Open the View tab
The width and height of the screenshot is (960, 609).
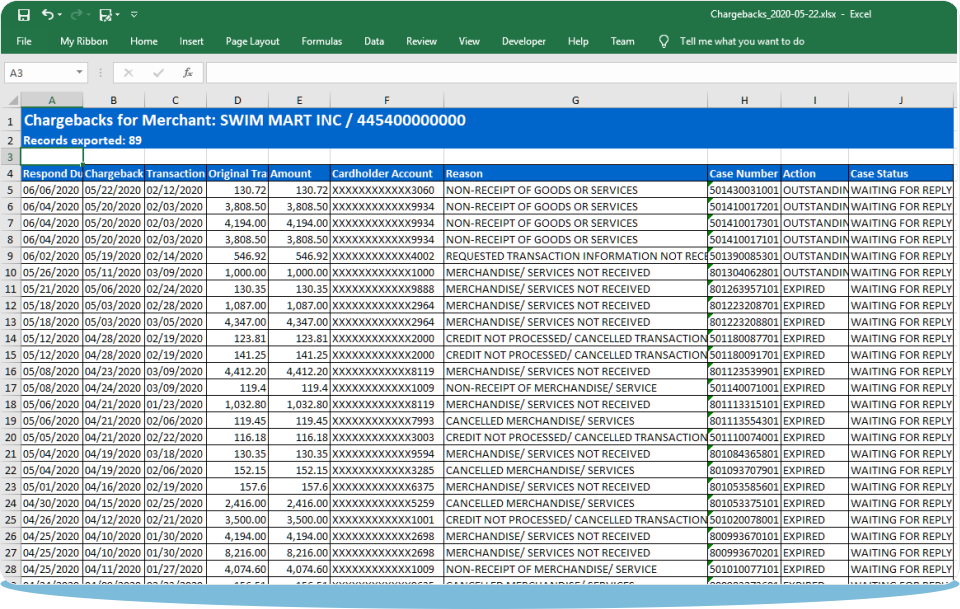click(469, 42)
